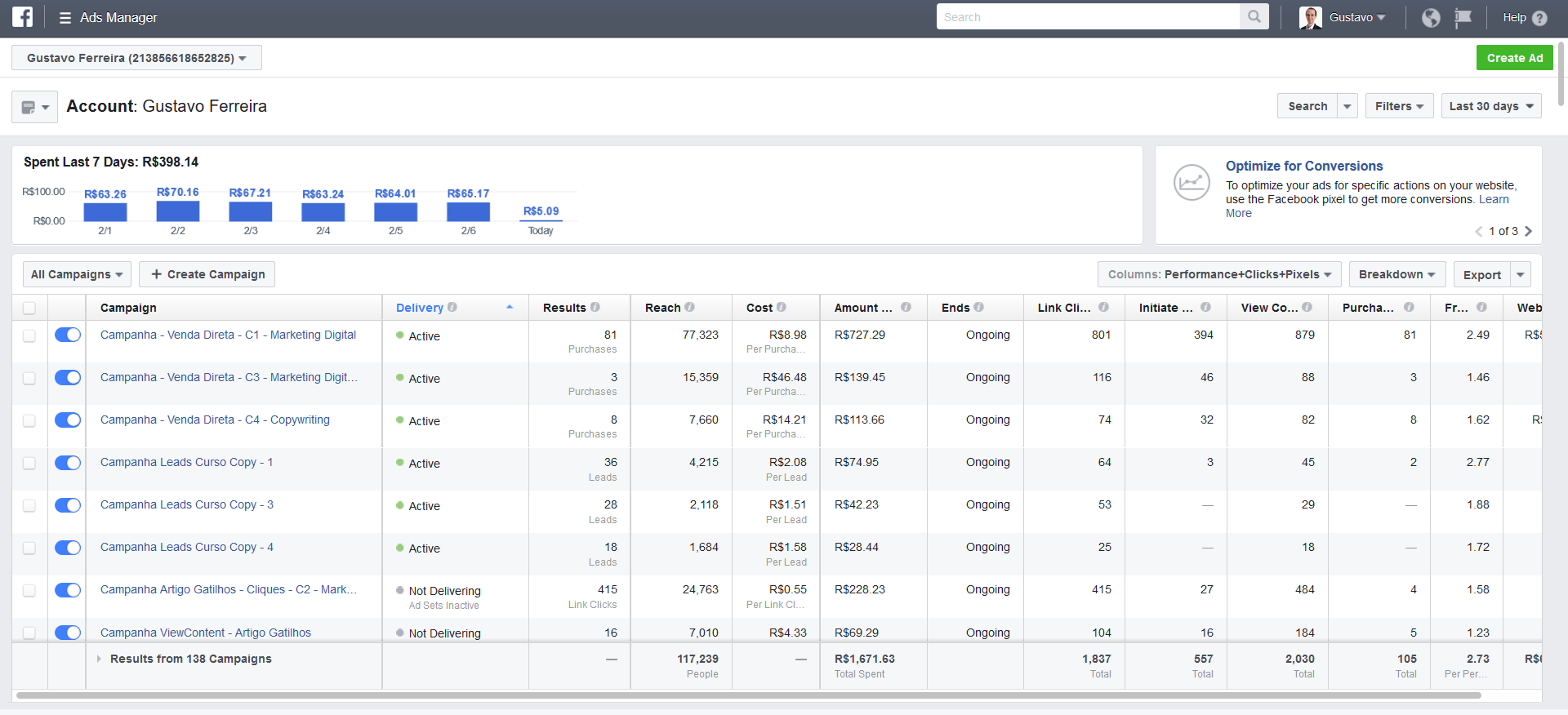Screen dimensions: 1568x715
Task: Open the All Campaigns menu
Action: tap(76, 274)
